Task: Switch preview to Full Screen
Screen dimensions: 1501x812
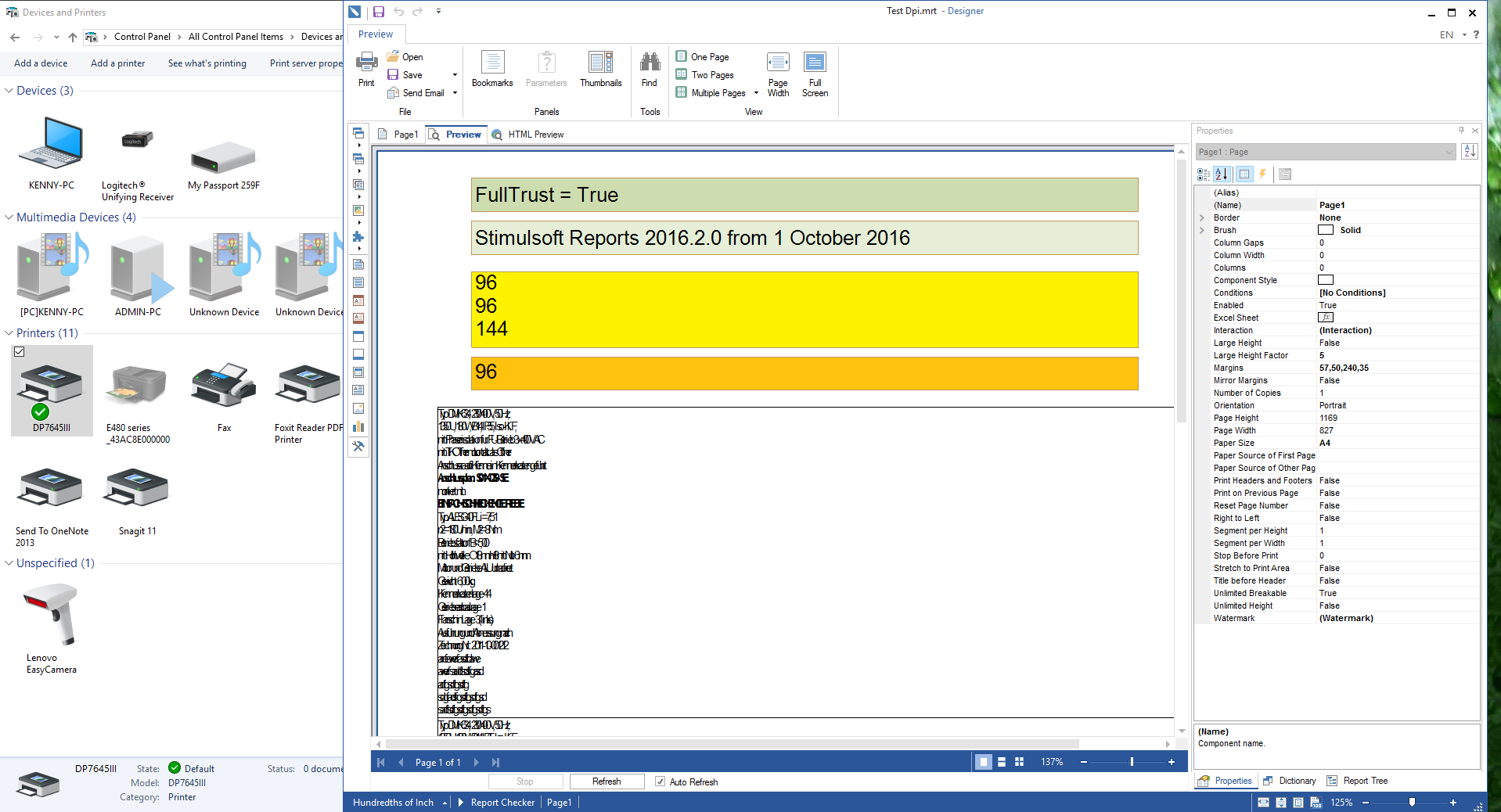Action: coord(815,74)
